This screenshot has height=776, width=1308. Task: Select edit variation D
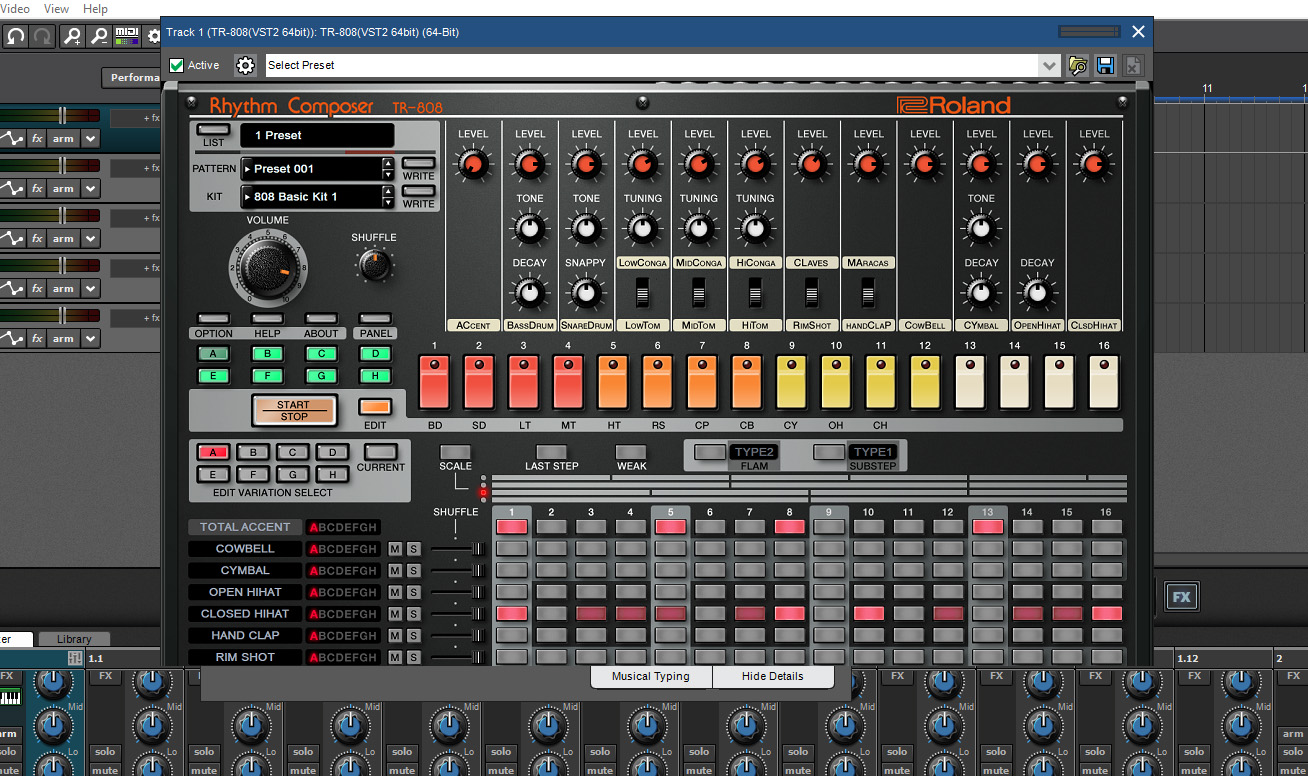(332, 452)
